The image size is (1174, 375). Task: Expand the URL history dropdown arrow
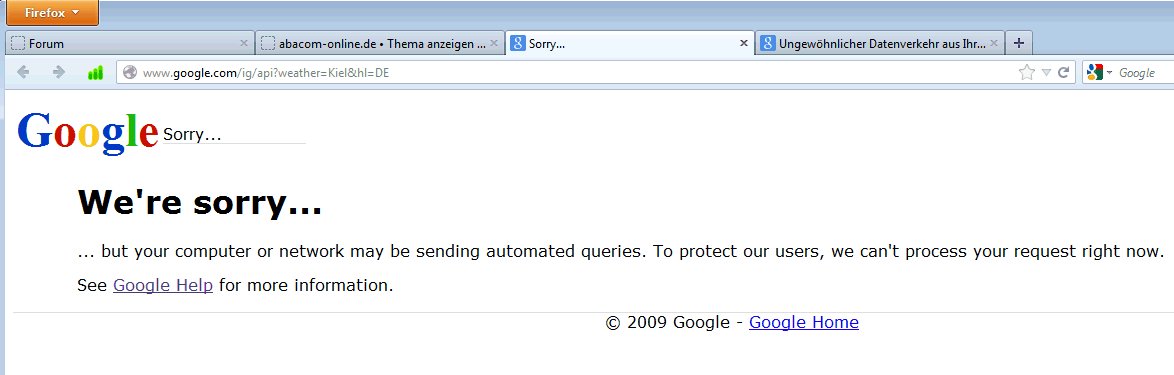(1046, 73)
